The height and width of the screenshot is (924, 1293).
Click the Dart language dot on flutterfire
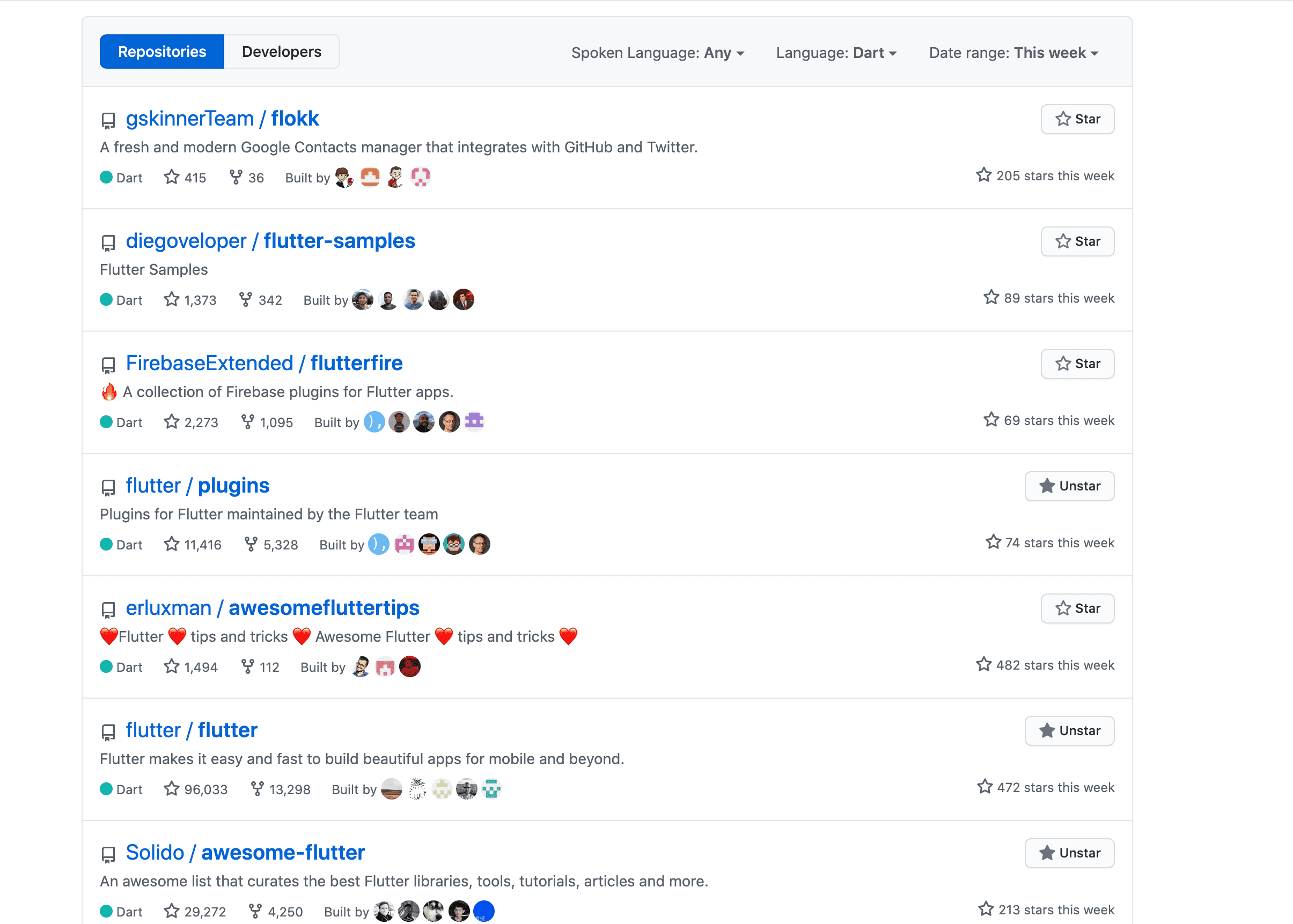tap(106, 422)
